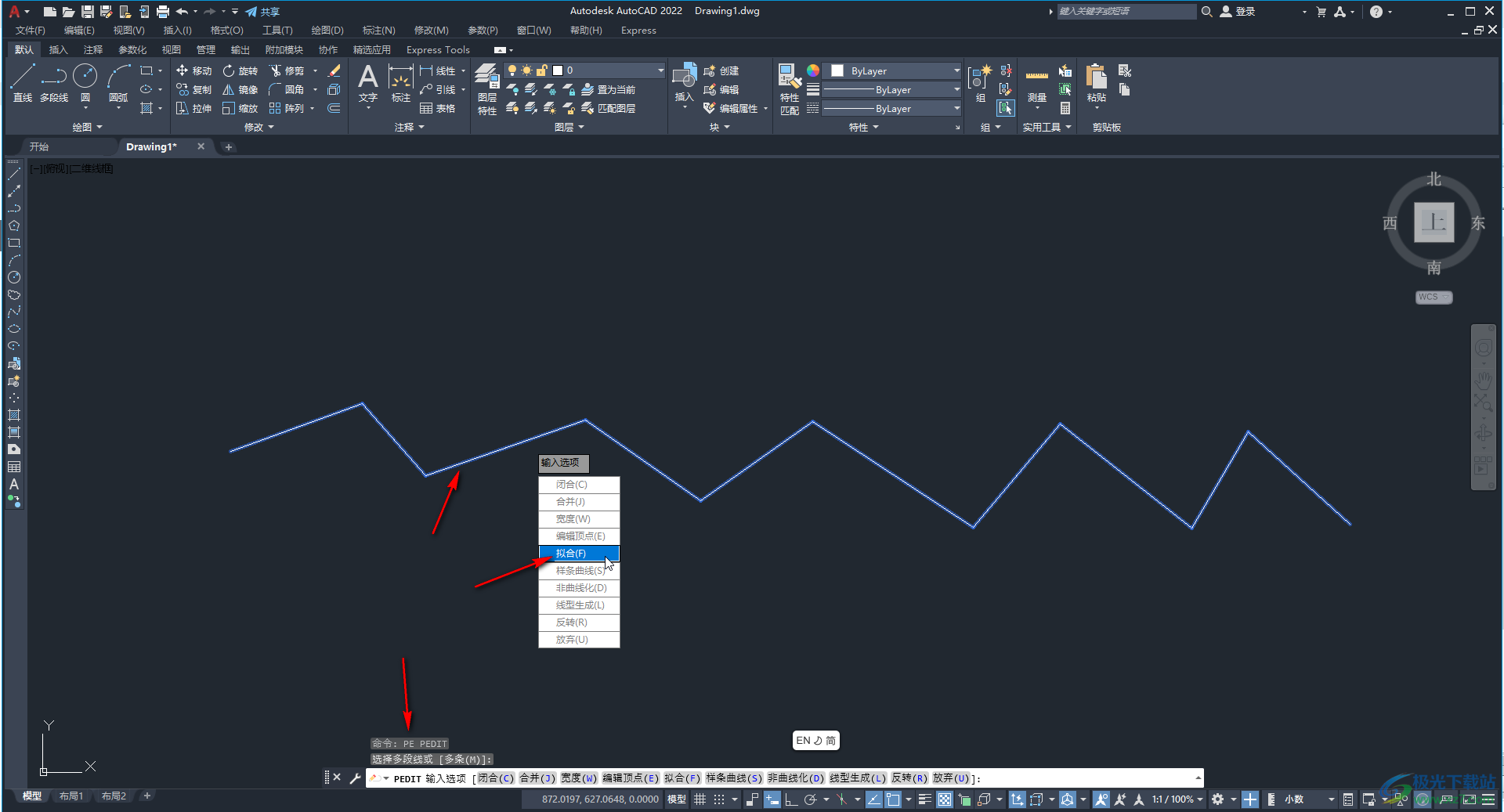This screenshot has width=1504, height=812.
Task: Switch to the Express Tools ribbon tab
Action: pyautogui.click(x=438, y=49)
